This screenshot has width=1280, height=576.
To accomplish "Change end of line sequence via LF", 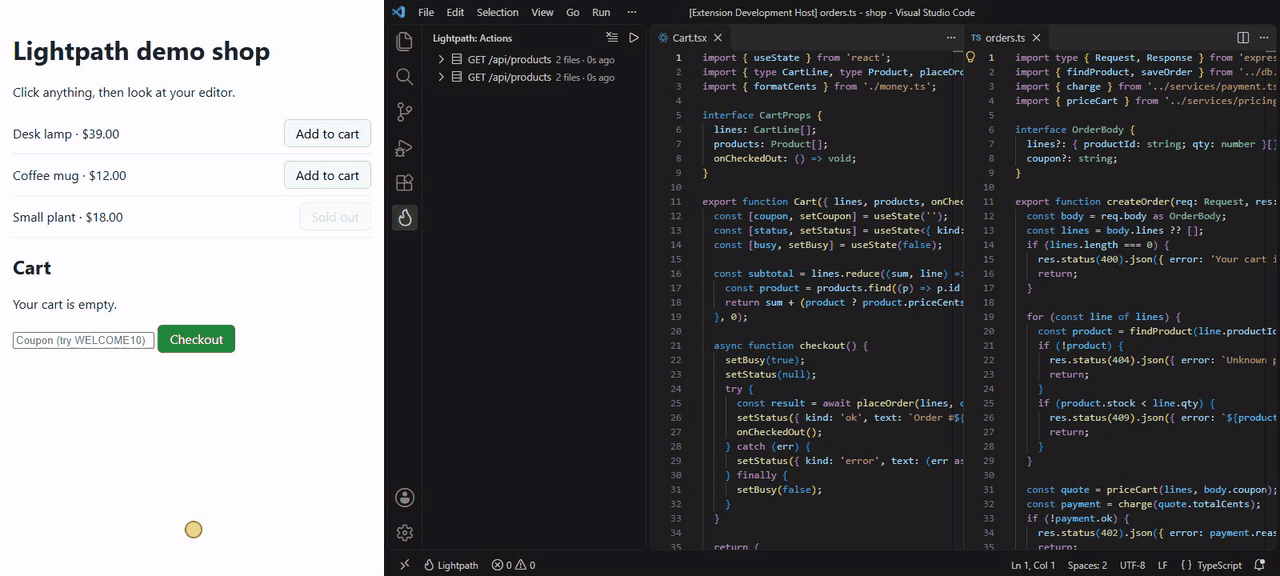I will point(1163,565).
